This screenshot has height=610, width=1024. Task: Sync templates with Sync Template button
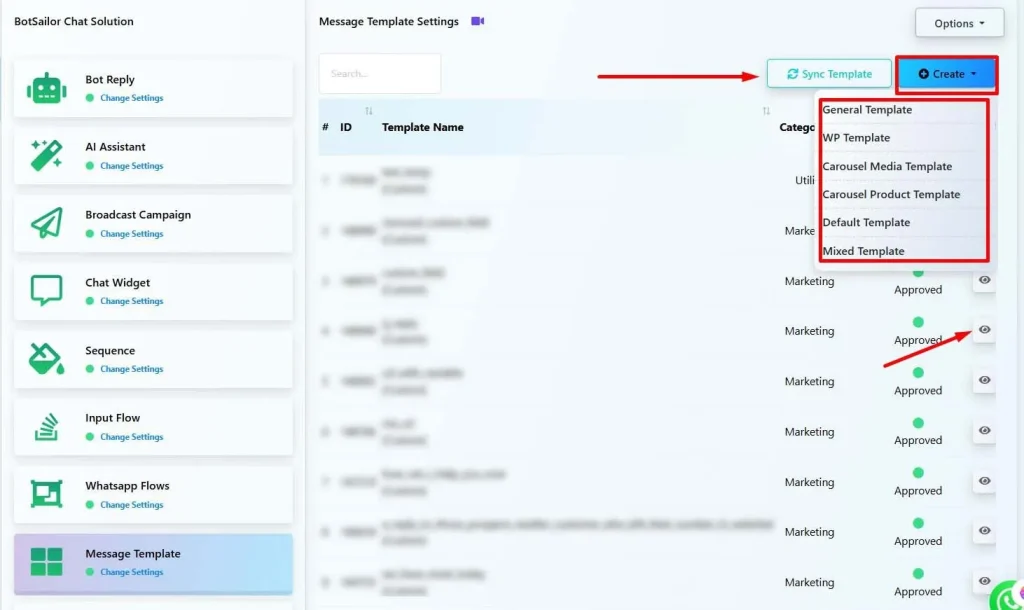pyautogui.click(x=829, y=74)
